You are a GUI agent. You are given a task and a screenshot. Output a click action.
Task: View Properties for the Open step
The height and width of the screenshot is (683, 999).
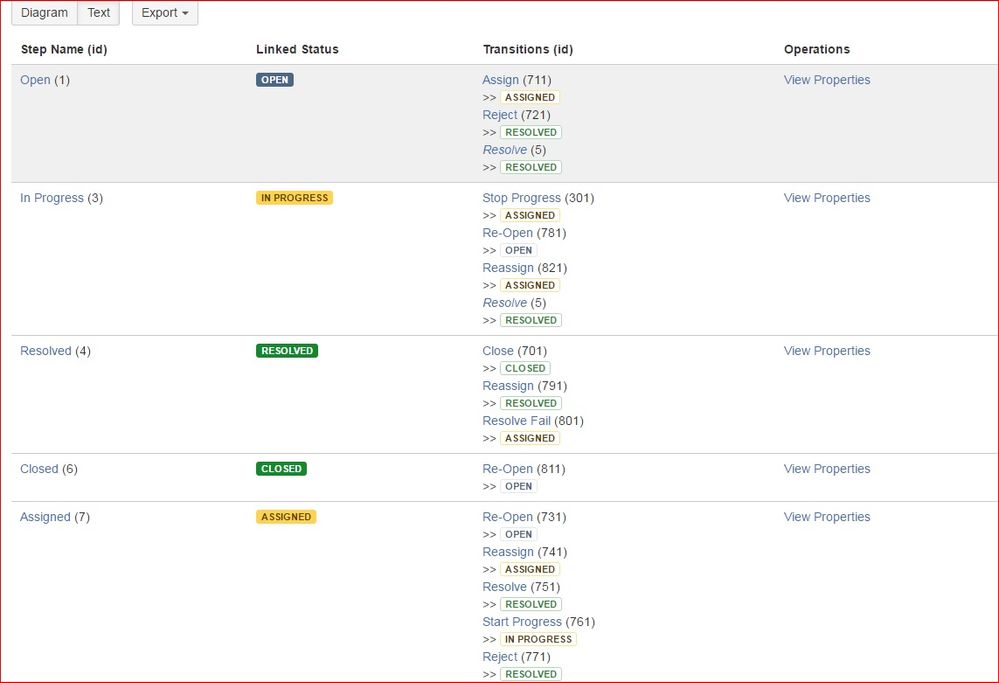click(827, 80)
